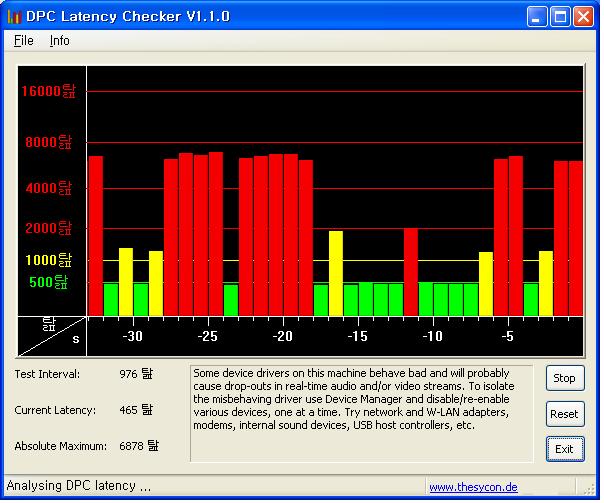The width and height of the screenshot is (604, 503).
Task: Click the -5 time axis label
Action: pos(508,336)
